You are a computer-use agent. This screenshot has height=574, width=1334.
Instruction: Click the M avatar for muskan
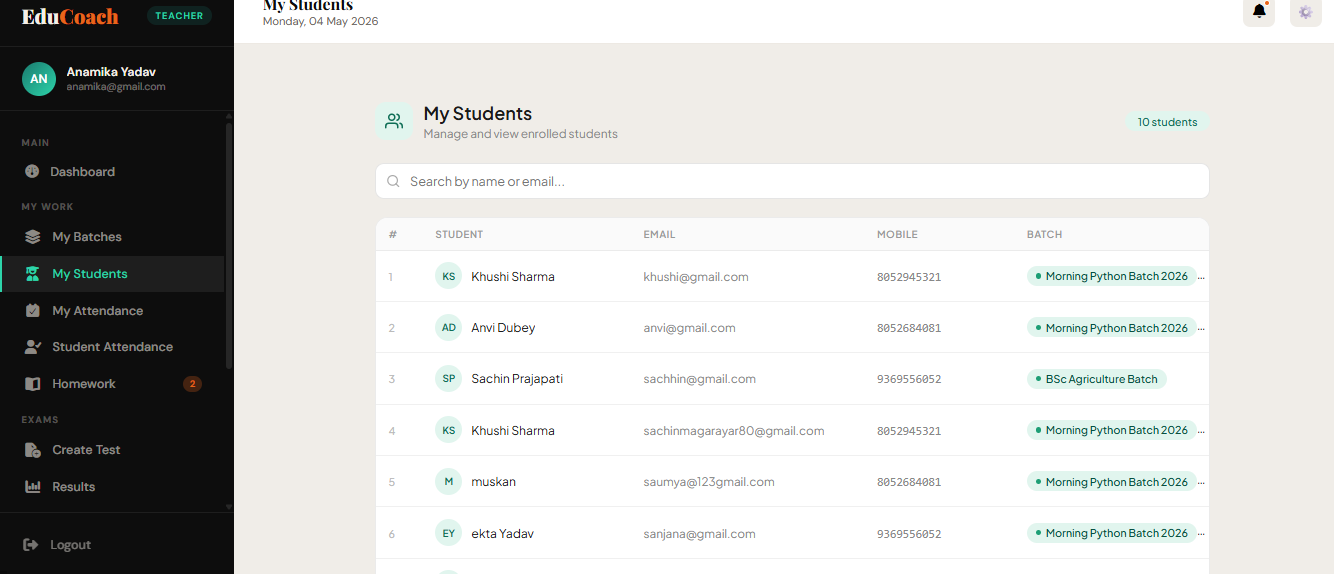pos(449,482)
